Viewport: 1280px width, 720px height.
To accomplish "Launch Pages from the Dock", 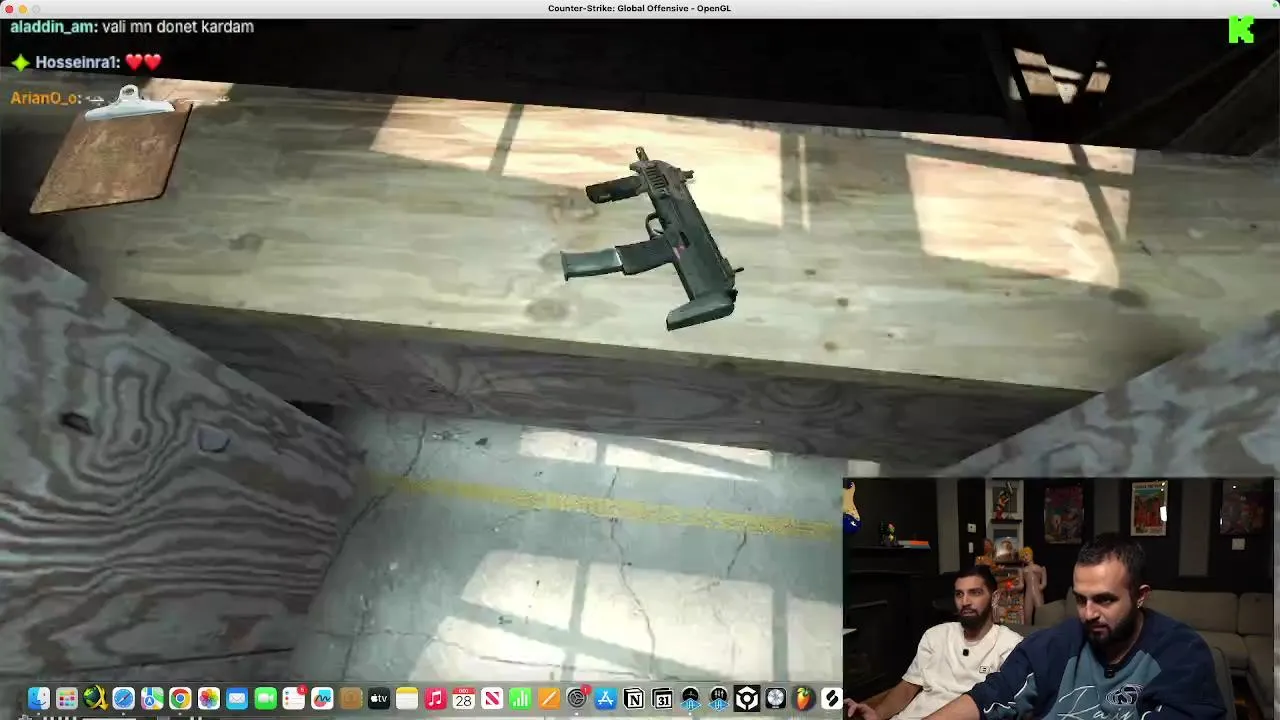I will (x=549, y=699).
